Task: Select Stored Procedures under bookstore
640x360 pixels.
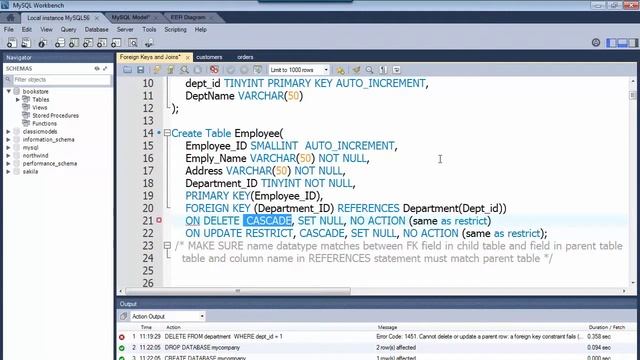Action: point(56,116)
